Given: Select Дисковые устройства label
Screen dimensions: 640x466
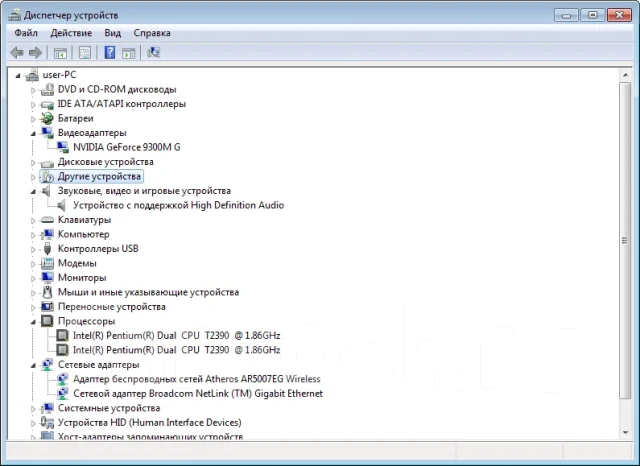Looking at the screenshot, I should click(105, 162).
